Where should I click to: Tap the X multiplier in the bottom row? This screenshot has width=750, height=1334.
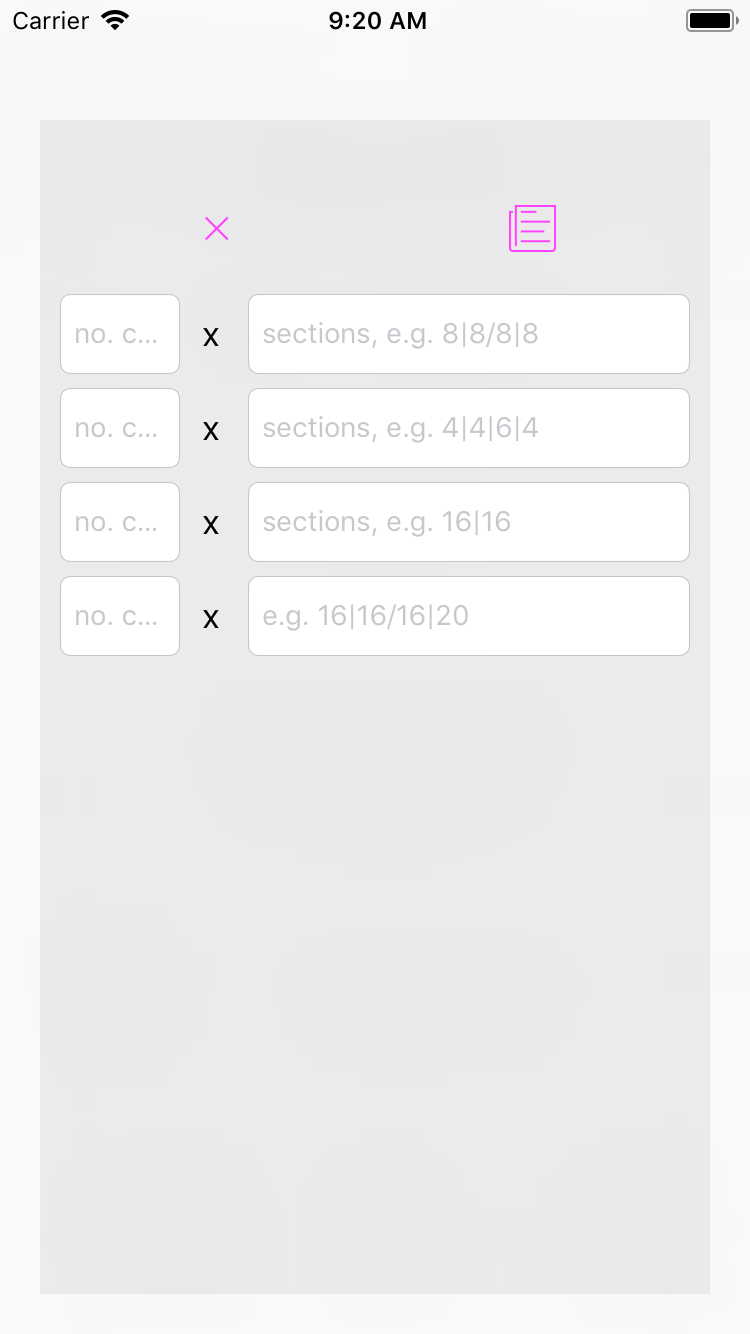coord(211,618)
